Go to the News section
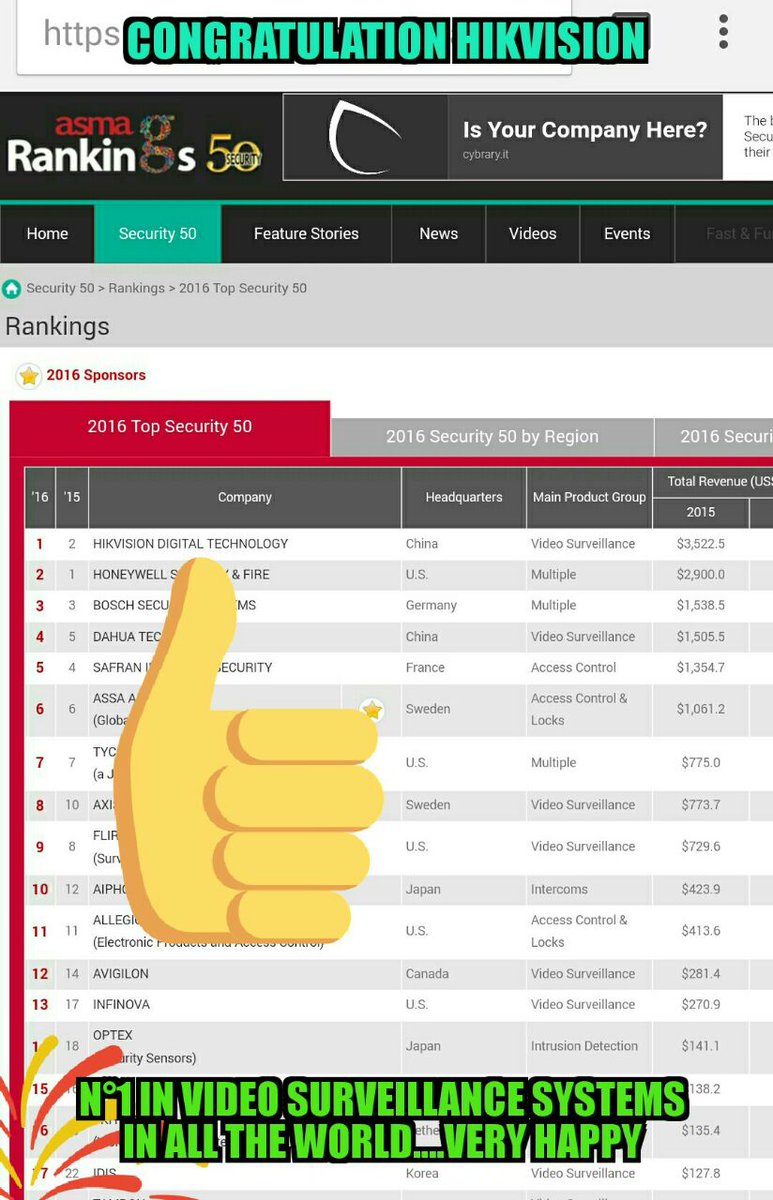Image resolution: width=773 pixels, height=1200 pixels. [x=439, y=234]
